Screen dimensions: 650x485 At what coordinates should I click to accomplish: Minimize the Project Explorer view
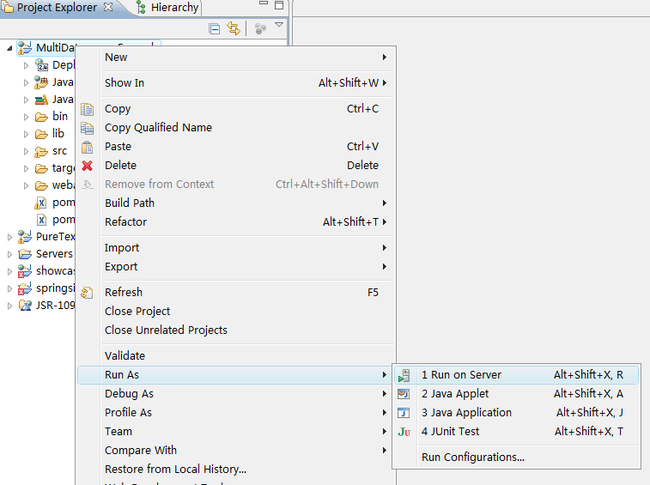click(x=263, y=3)
